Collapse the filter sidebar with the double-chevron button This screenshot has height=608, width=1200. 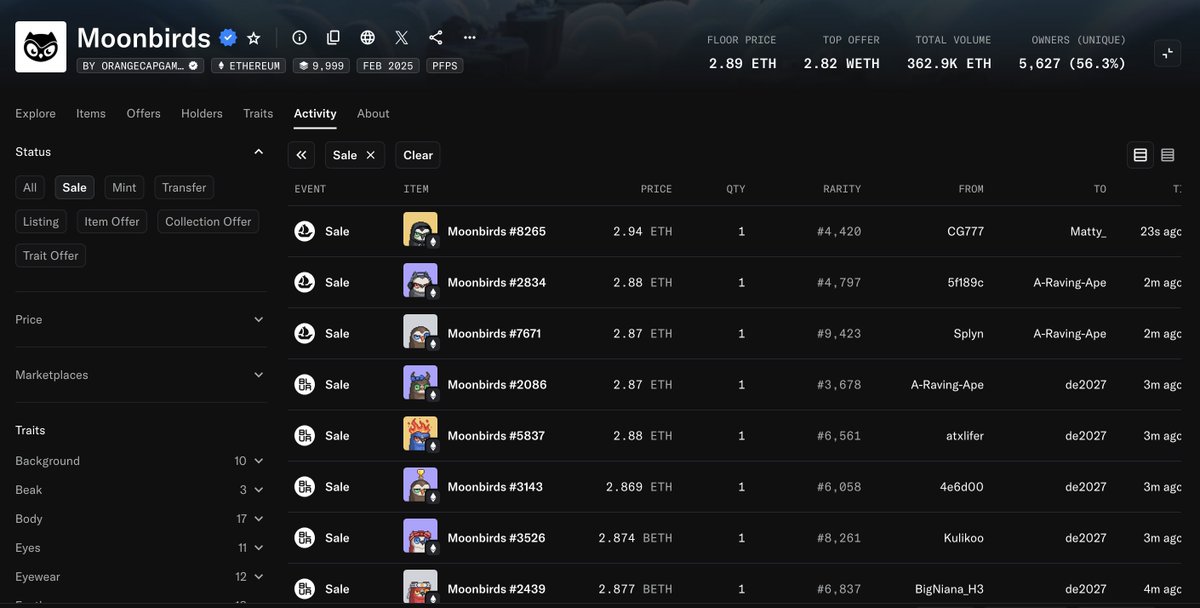tap(302, 155)
